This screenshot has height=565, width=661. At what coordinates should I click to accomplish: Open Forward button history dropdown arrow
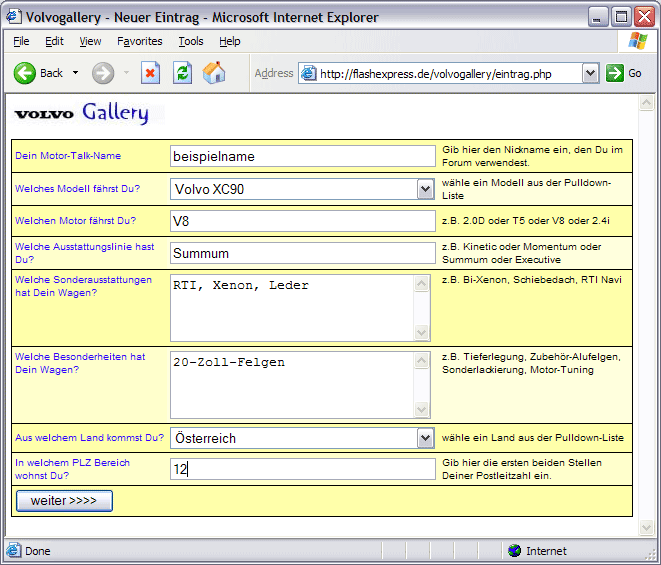(126, 73)
